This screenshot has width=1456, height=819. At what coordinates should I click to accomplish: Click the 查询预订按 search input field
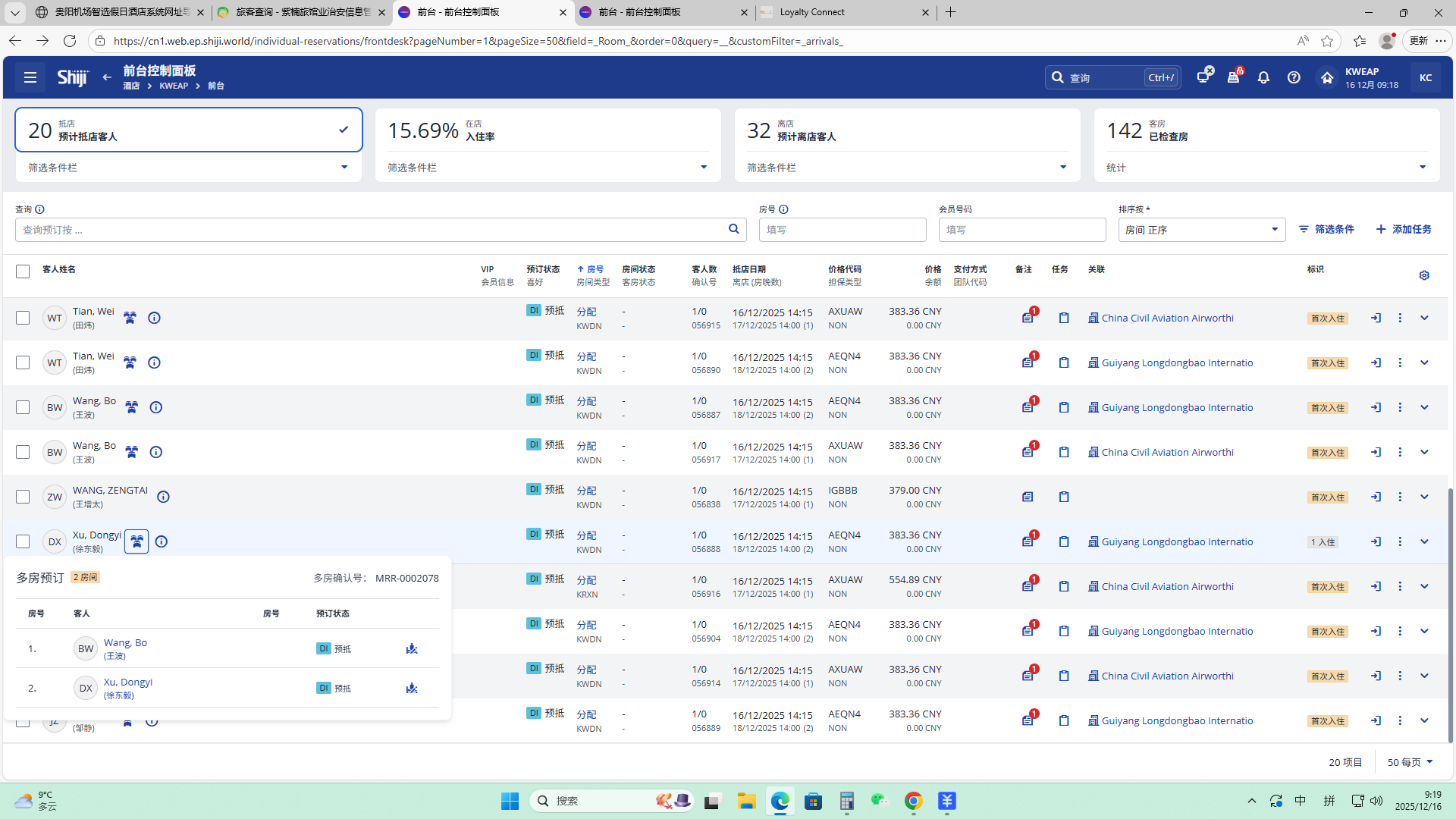[x=372, y=230]
